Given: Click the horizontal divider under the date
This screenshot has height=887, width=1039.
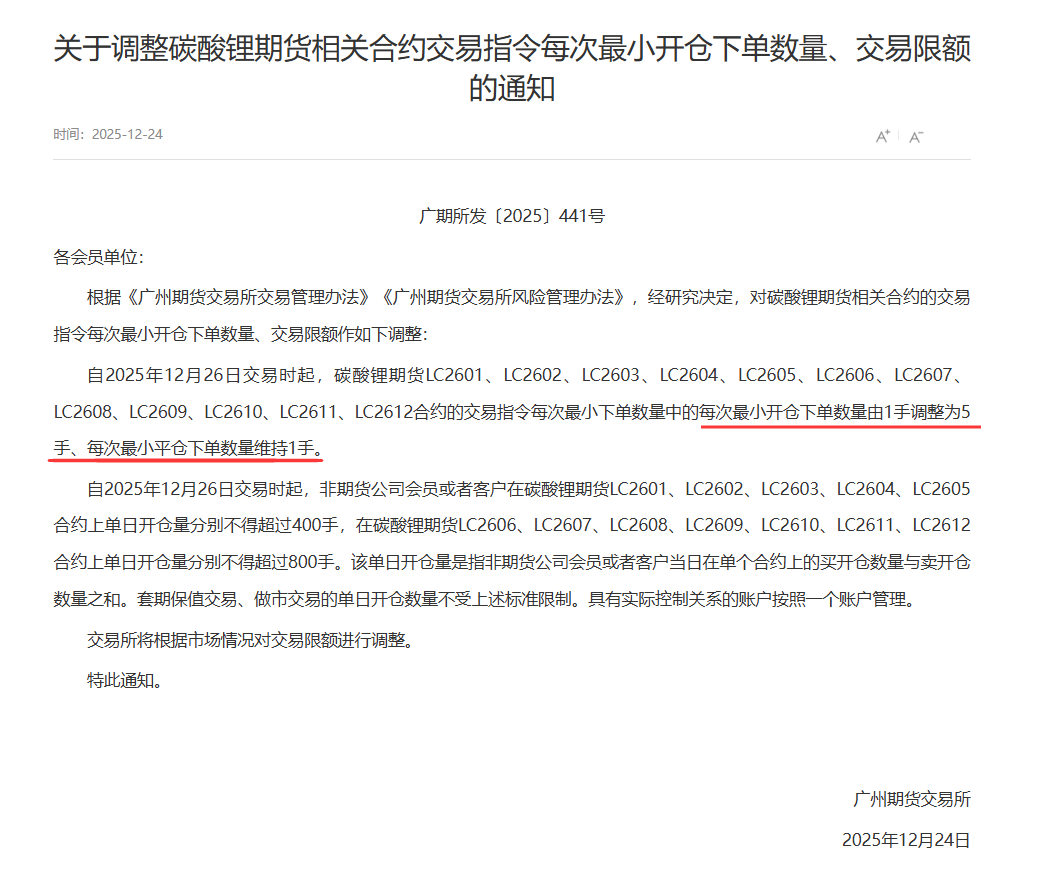Looking at the screenshot, I should tap(512, 159).
